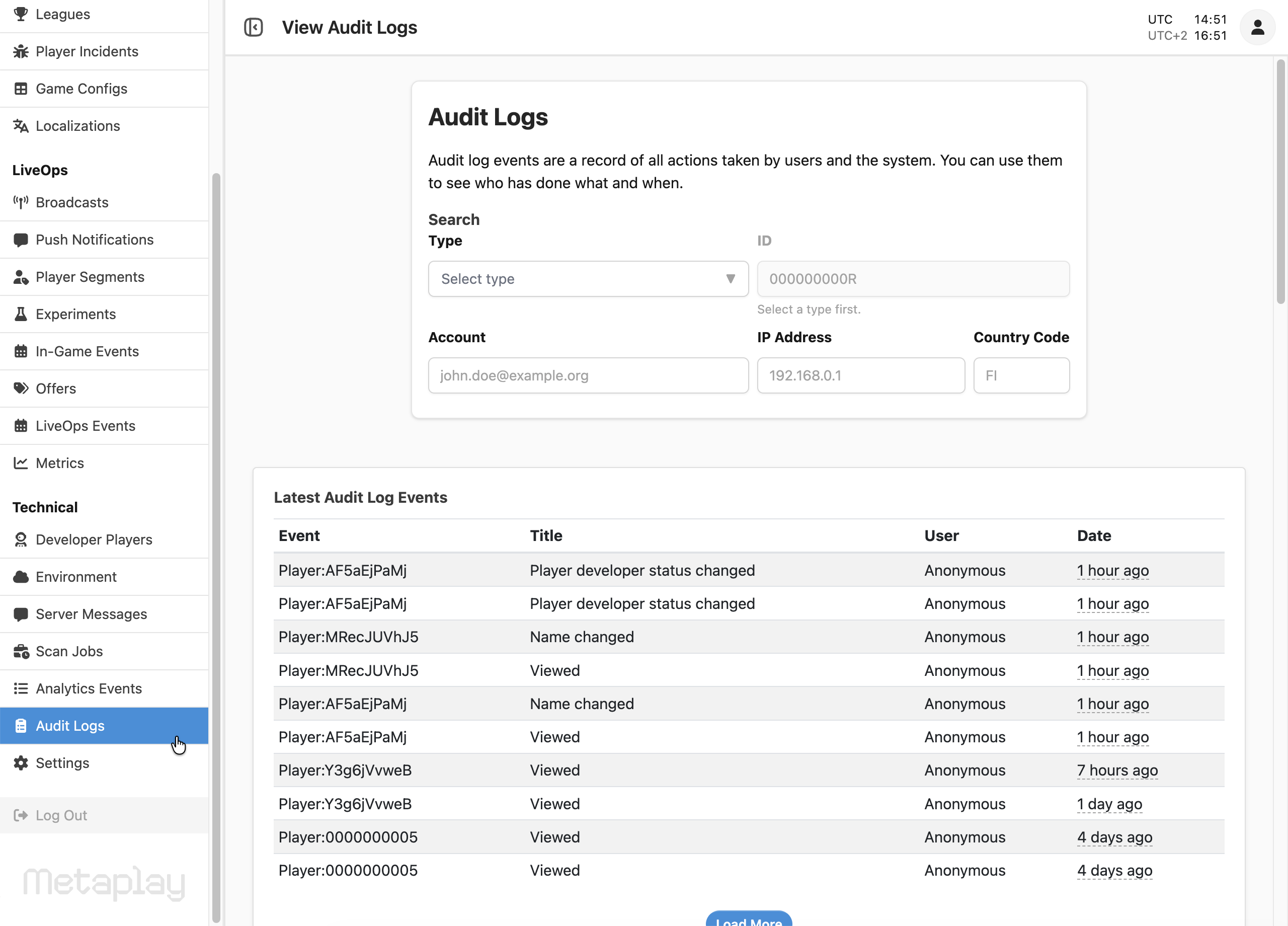This screenshot has height=926, width=1288.
Task: Select the Localizations translate icon
Action: 21,125
